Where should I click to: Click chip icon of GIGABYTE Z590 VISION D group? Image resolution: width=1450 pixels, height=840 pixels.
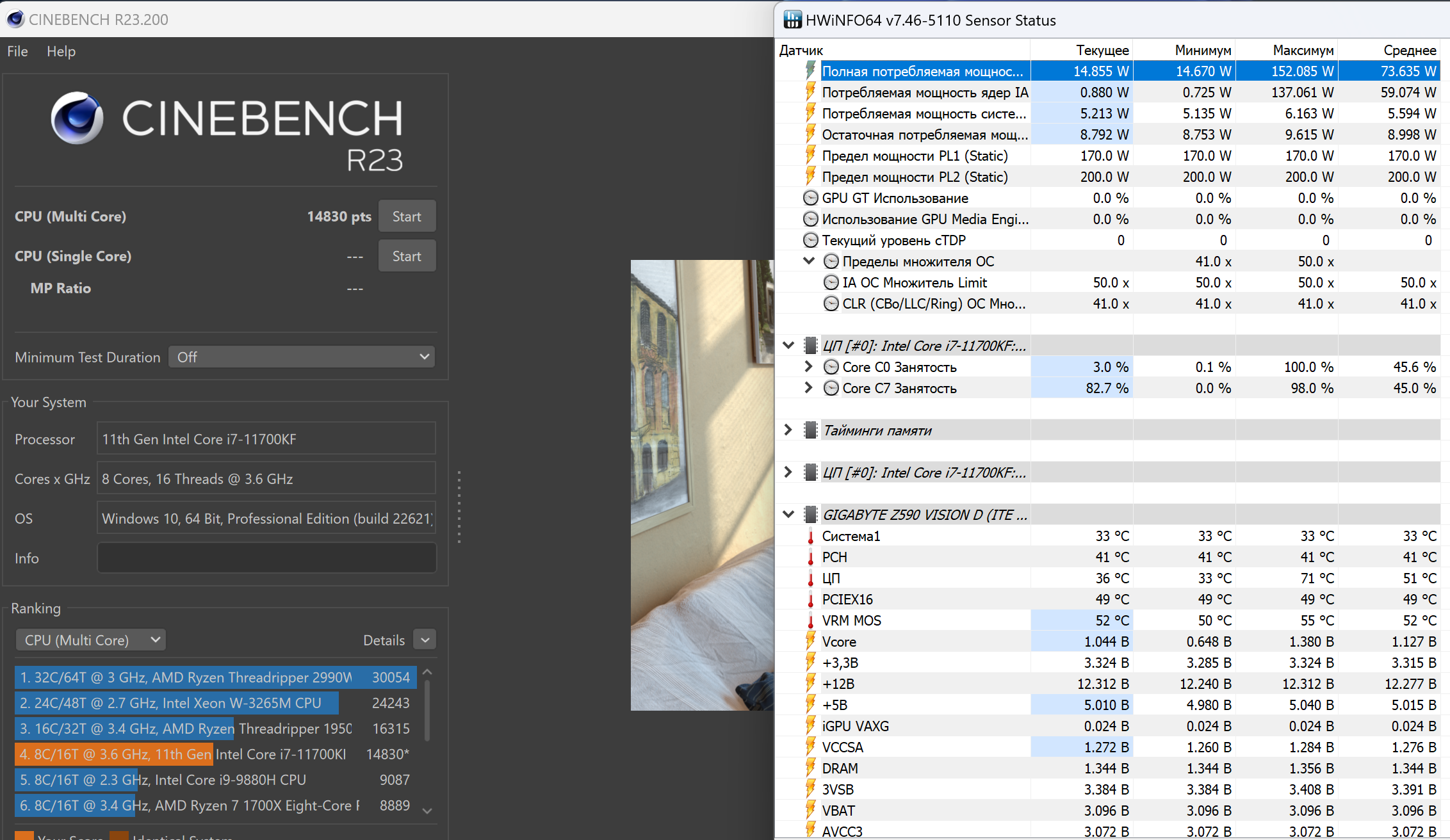coord(810,515)
